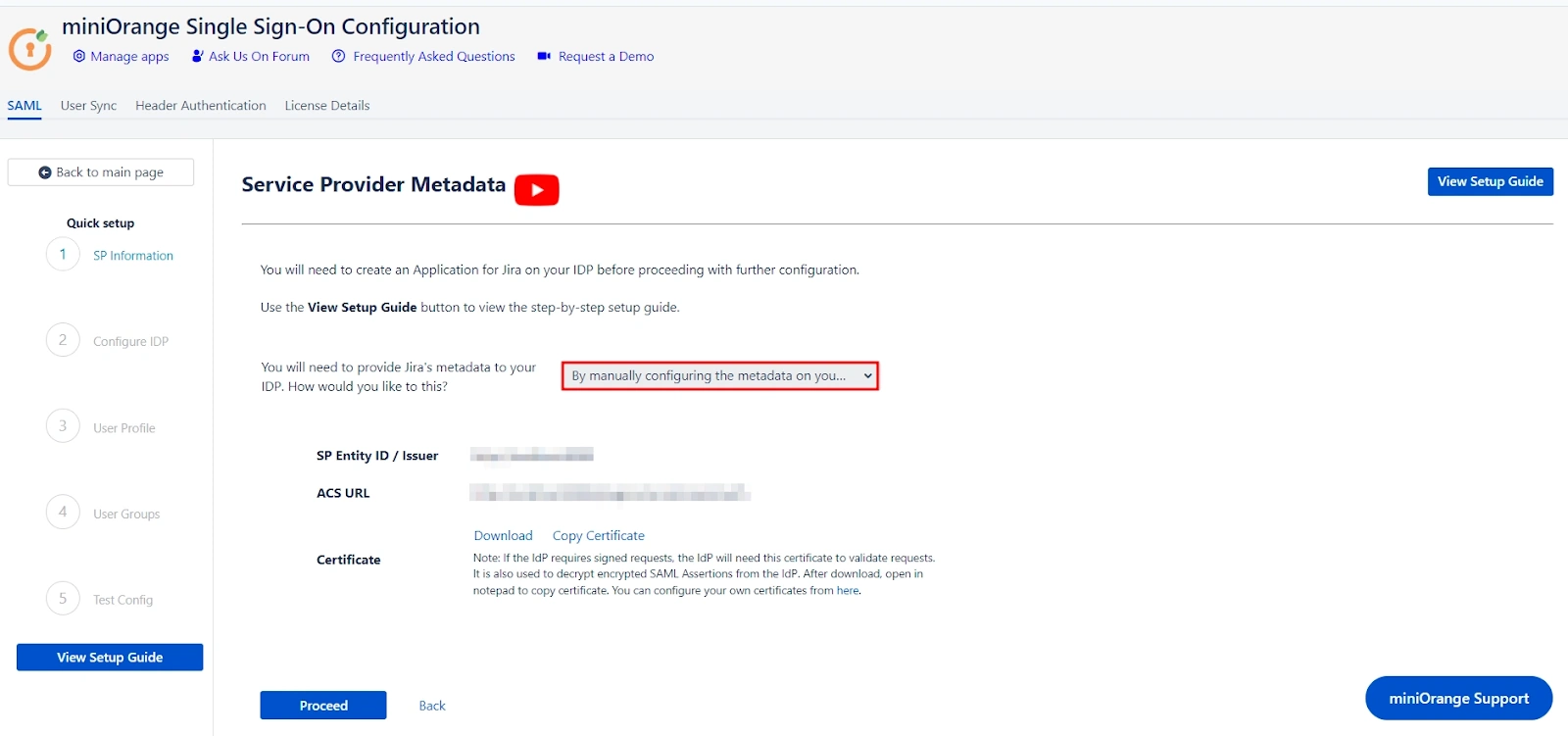Go to the User Groups step label

point(126,515)
